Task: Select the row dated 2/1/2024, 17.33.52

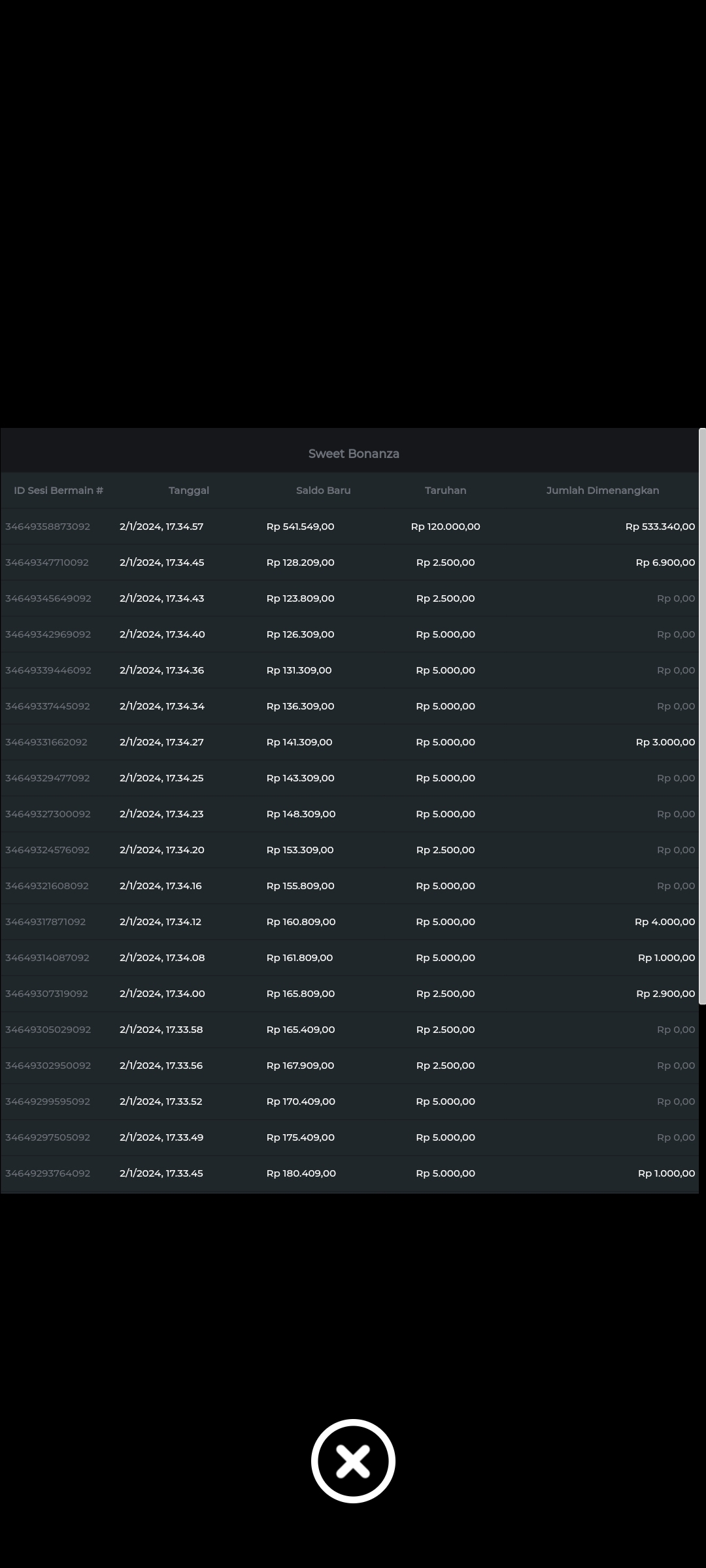Action: point(161,1102)
